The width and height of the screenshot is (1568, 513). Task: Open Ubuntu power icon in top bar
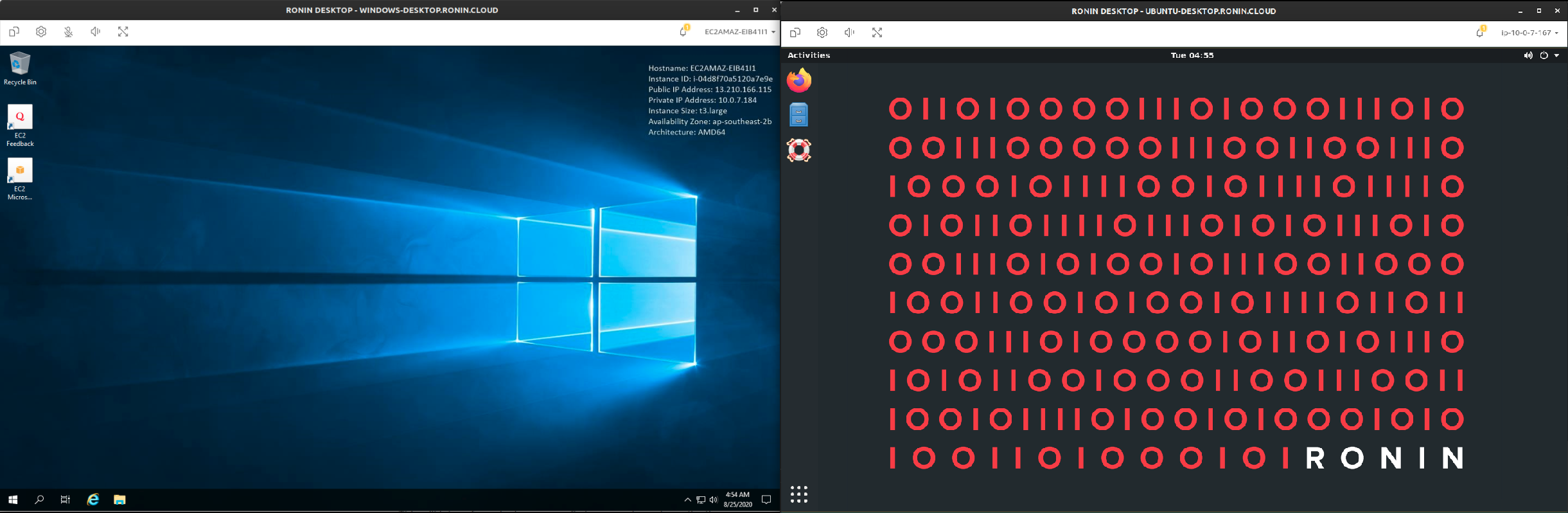point(1544,55)
